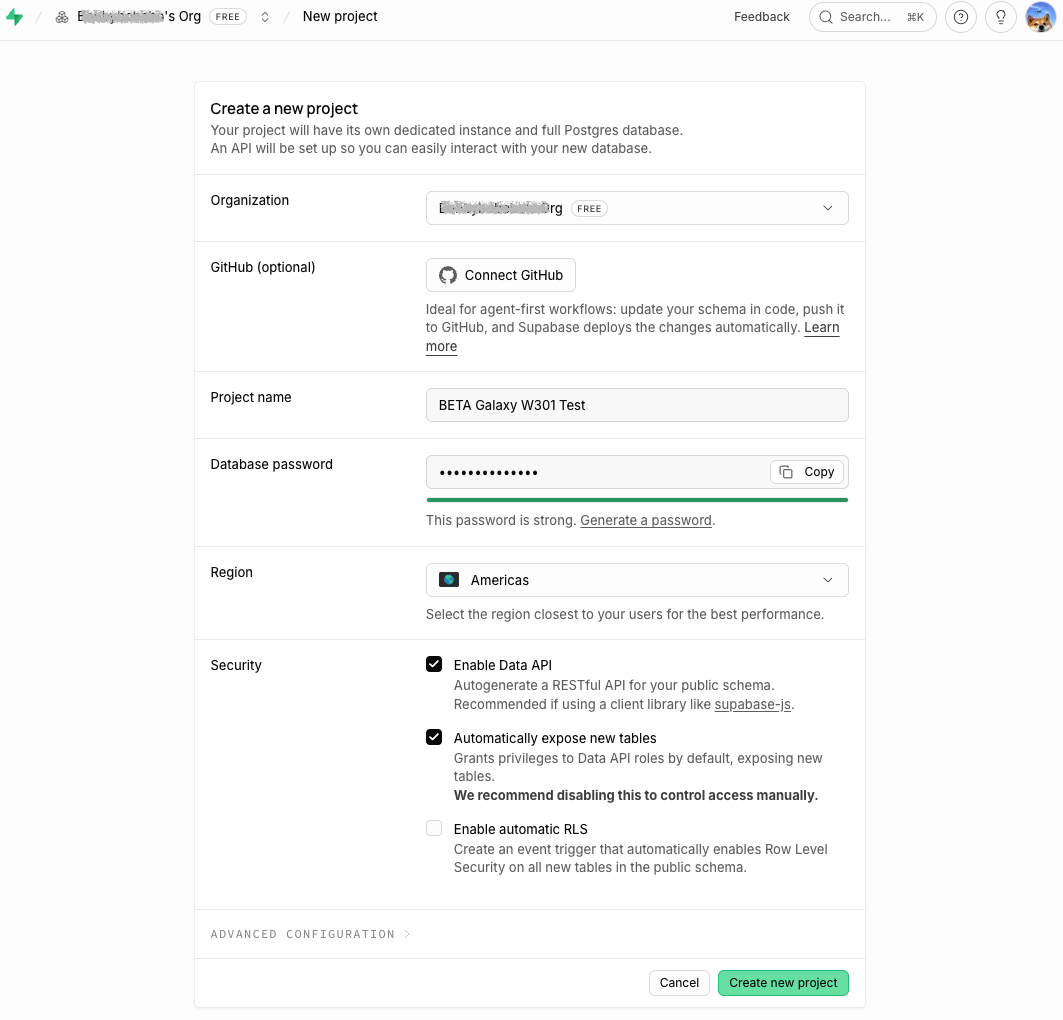This screenshot has height=1020, width=1063.
Task: Uncheck Enable Data API
Action: pos(434,664)
